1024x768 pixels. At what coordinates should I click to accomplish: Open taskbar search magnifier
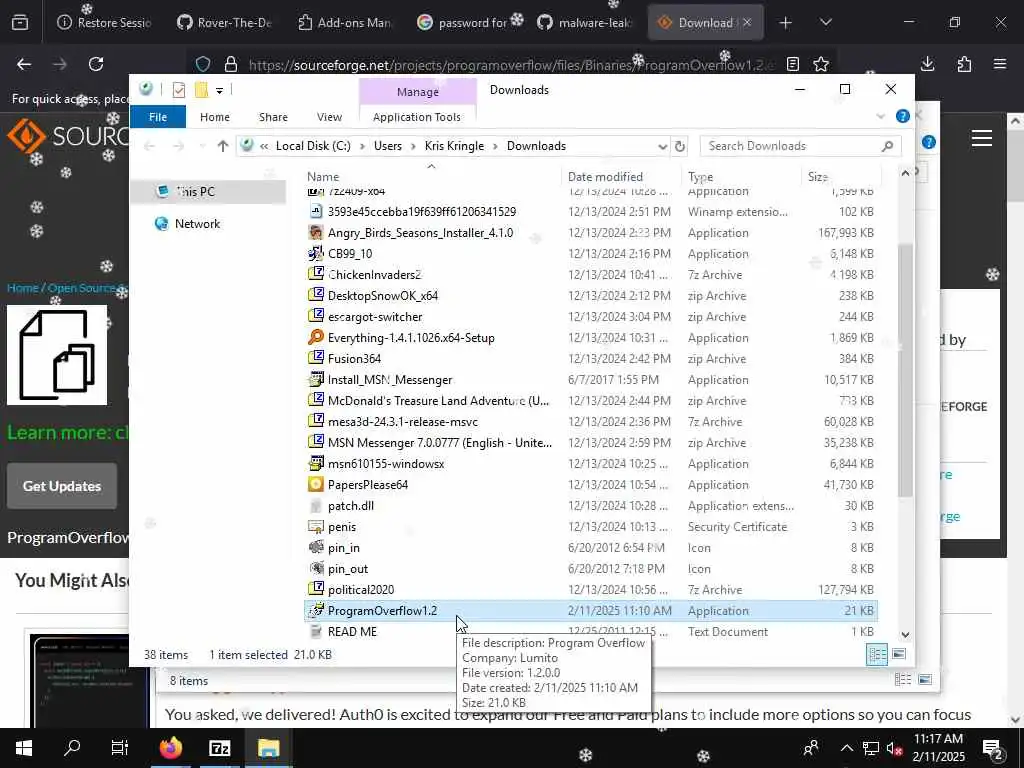pyautogui.click(x=72, y=747)
